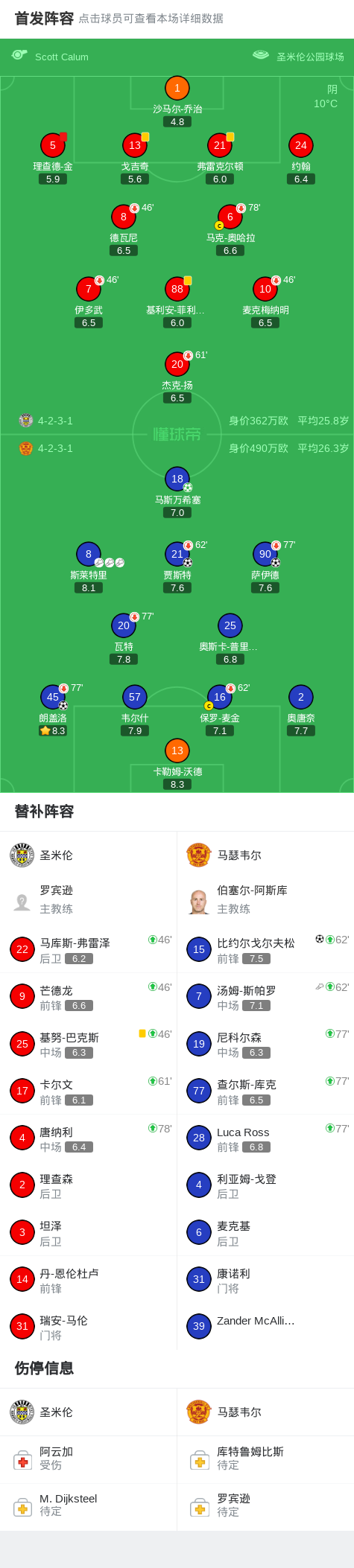Open hat-trick scorer 斯莱特里 number 8
The image size is (354, 1568).
(x=89, y=554)
